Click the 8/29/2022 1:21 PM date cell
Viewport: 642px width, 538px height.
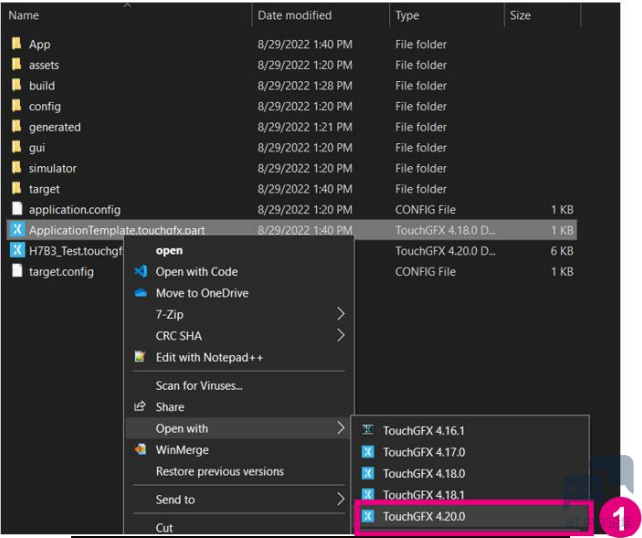305,127
